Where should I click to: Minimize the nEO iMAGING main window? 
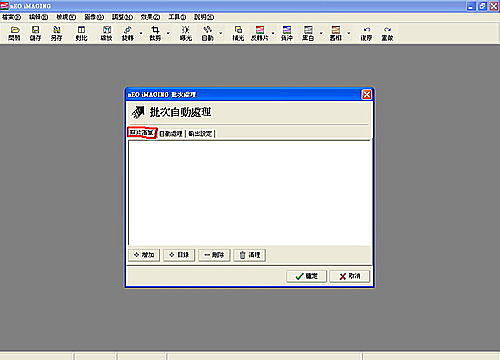471,6
